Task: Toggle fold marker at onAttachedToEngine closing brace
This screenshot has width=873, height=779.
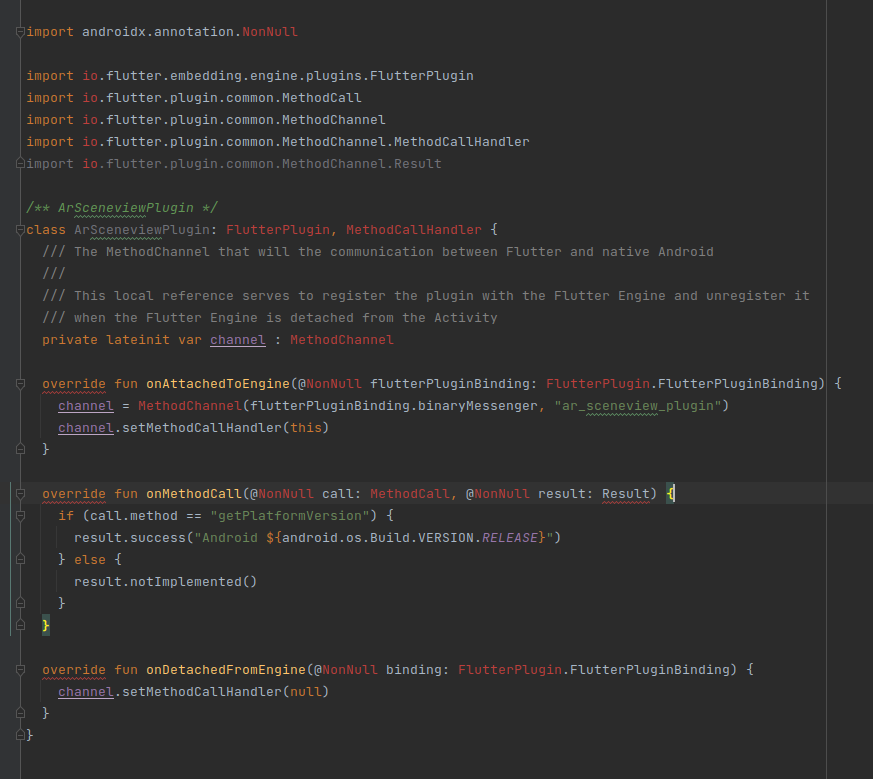Action: [20, 449]
